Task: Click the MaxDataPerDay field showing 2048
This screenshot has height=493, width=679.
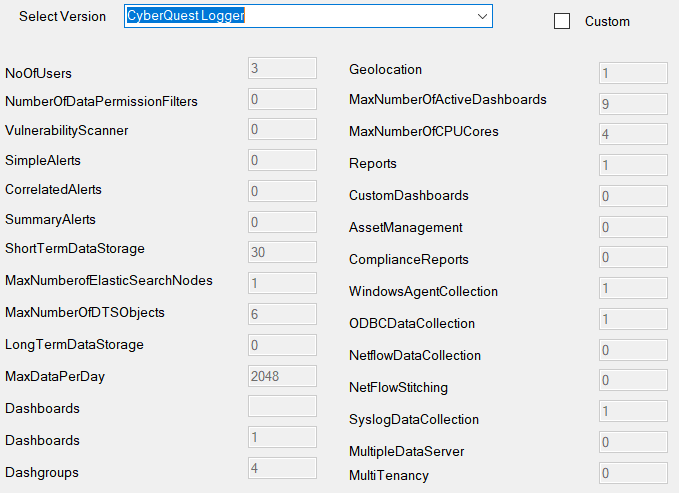Action: 282,376
